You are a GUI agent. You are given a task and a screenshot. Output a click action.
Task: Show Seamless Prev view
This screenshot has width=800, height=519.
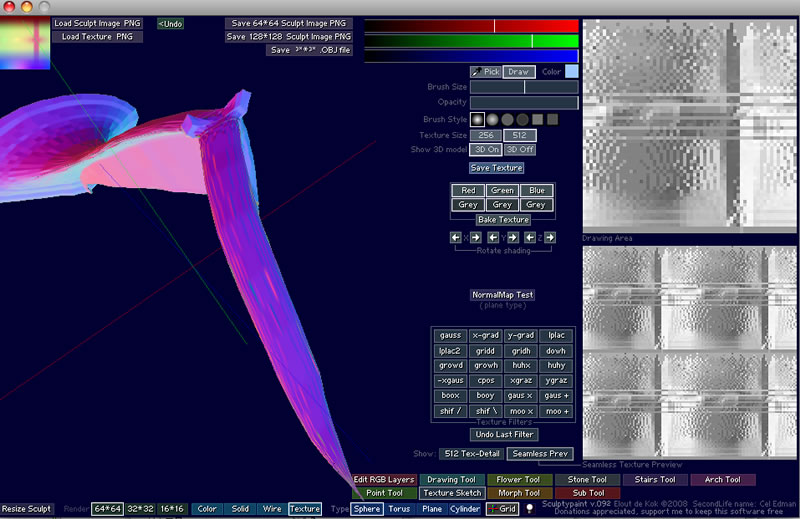click(540, 454)
